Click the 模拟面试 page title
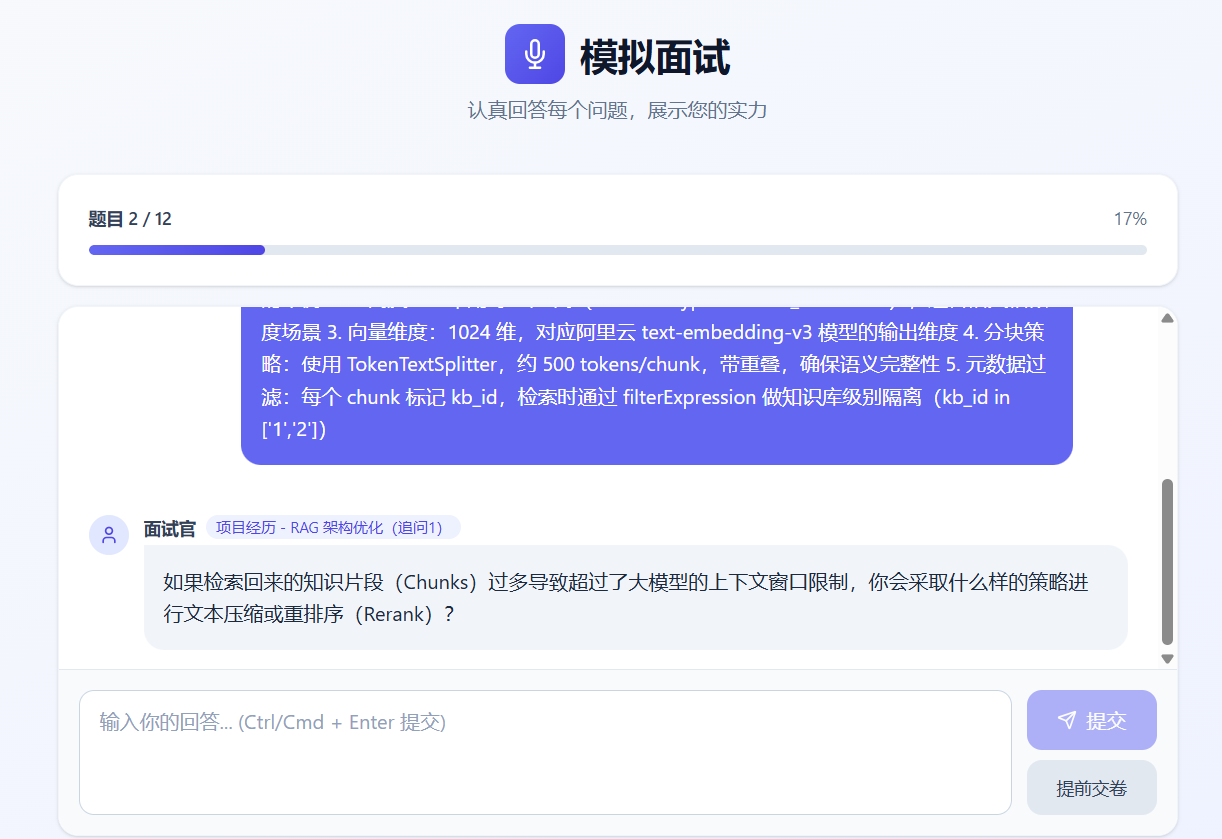Viewport: 1222px width, 839px height. [655, 57]
